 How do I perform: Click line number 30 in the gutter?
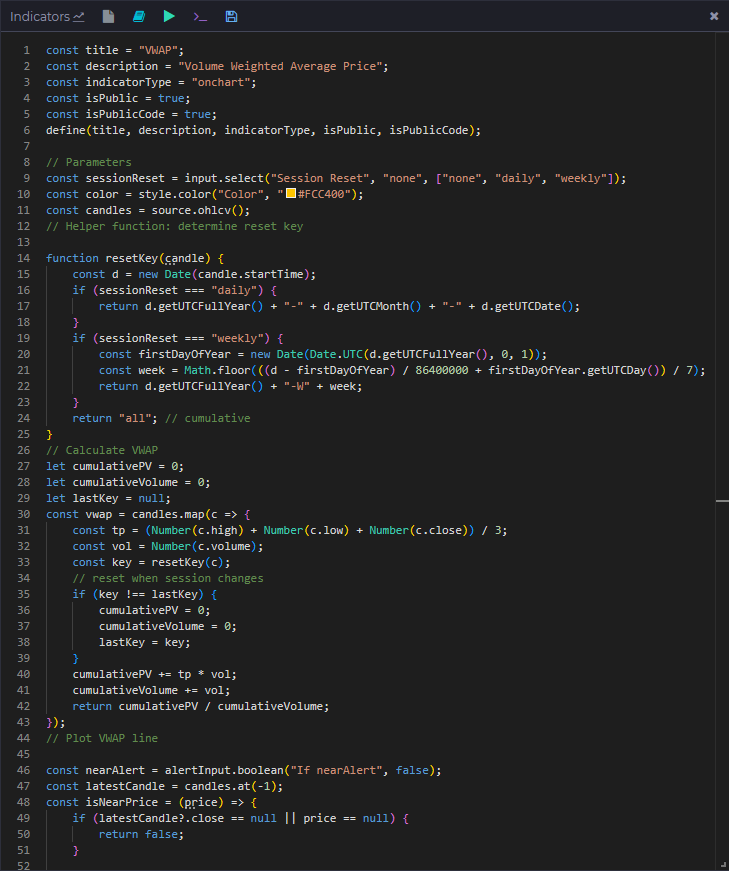pos(23,514)
